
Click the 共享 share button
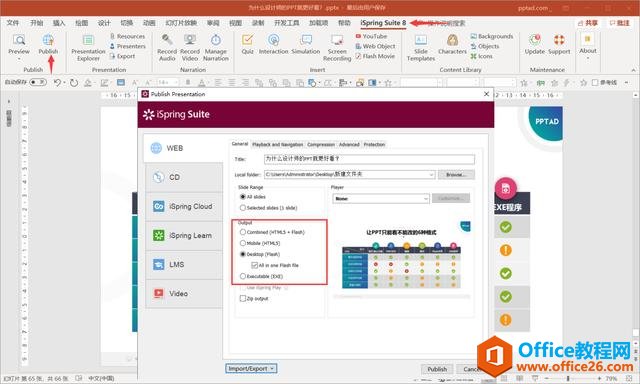point(588,23)
